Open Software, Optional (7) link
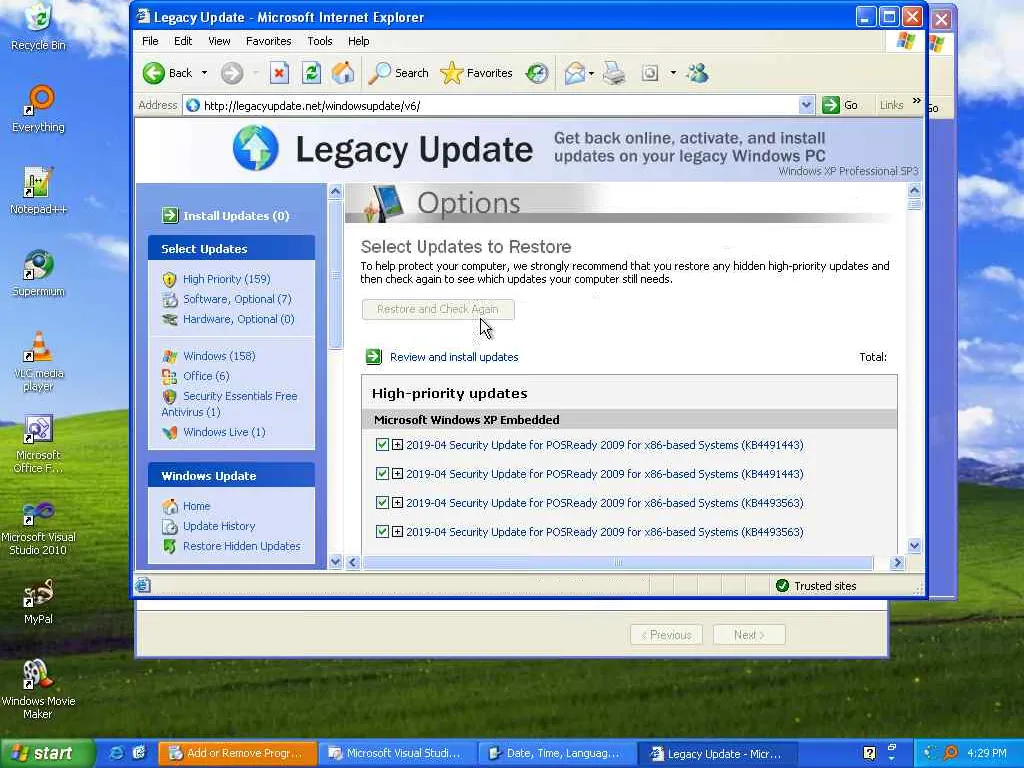Image resolution: width=1024 pixels, height=768 pixels. [237, 299]
